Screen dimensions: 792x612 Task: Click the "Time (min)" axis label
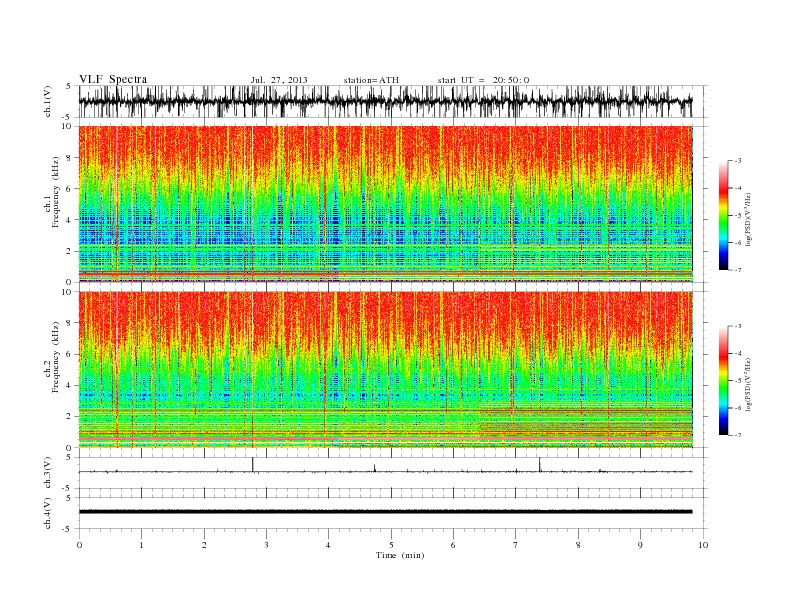pos(400,555)
